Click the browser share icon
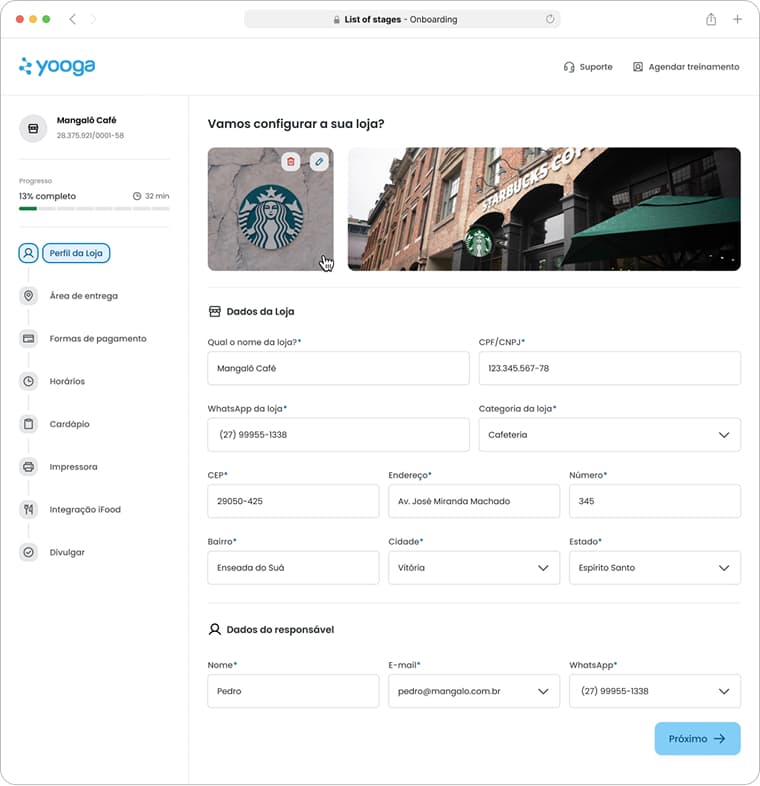The image size is (760, 786). 711,19
